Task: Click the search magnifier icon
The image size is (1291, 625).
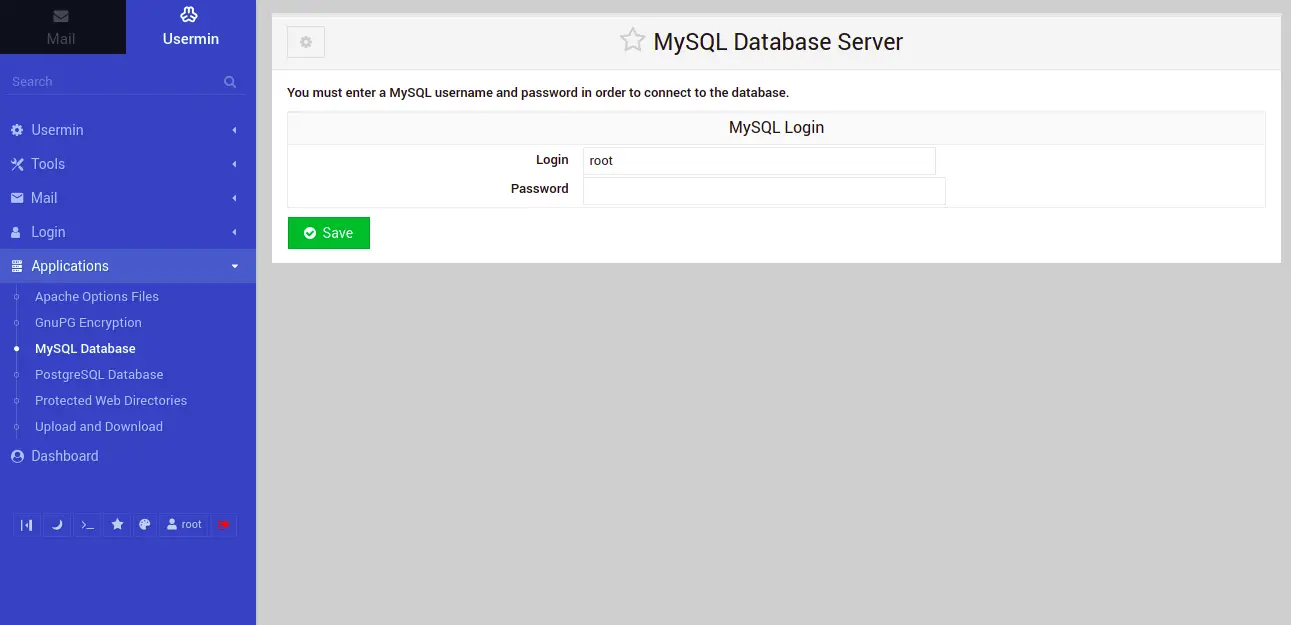Action: pos(230,82)
